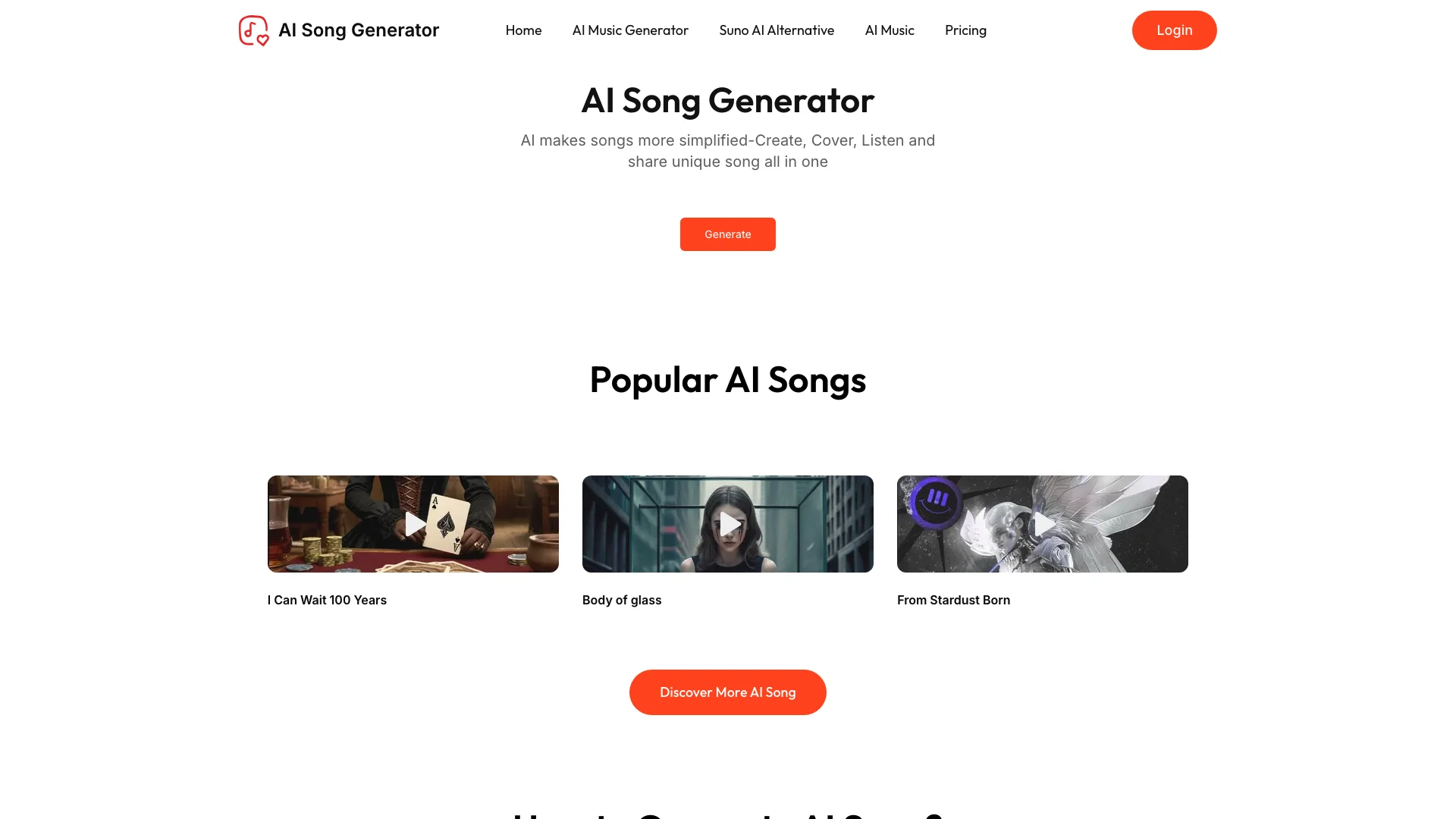The height and width of the screenshot is (819, 1456).
Task: Click the play icon on 'I Can Wait 100 Years'
Action: pos(413,524)
